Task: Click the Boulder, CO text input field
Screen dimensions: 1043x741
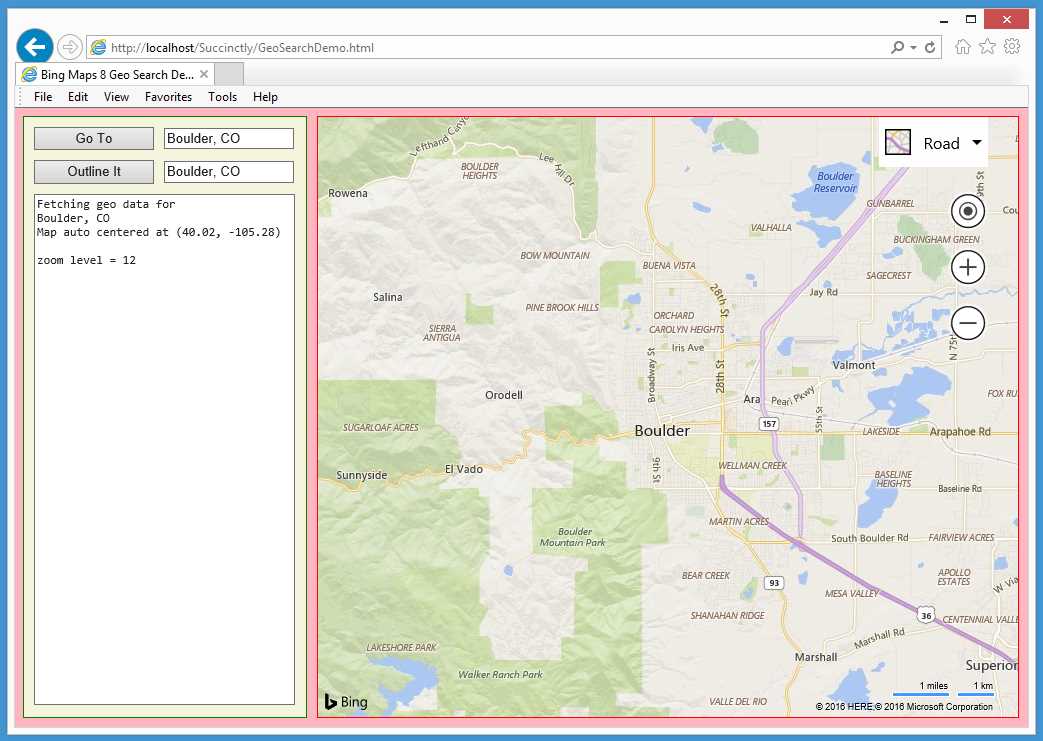Action: click(x=228, y=138)
